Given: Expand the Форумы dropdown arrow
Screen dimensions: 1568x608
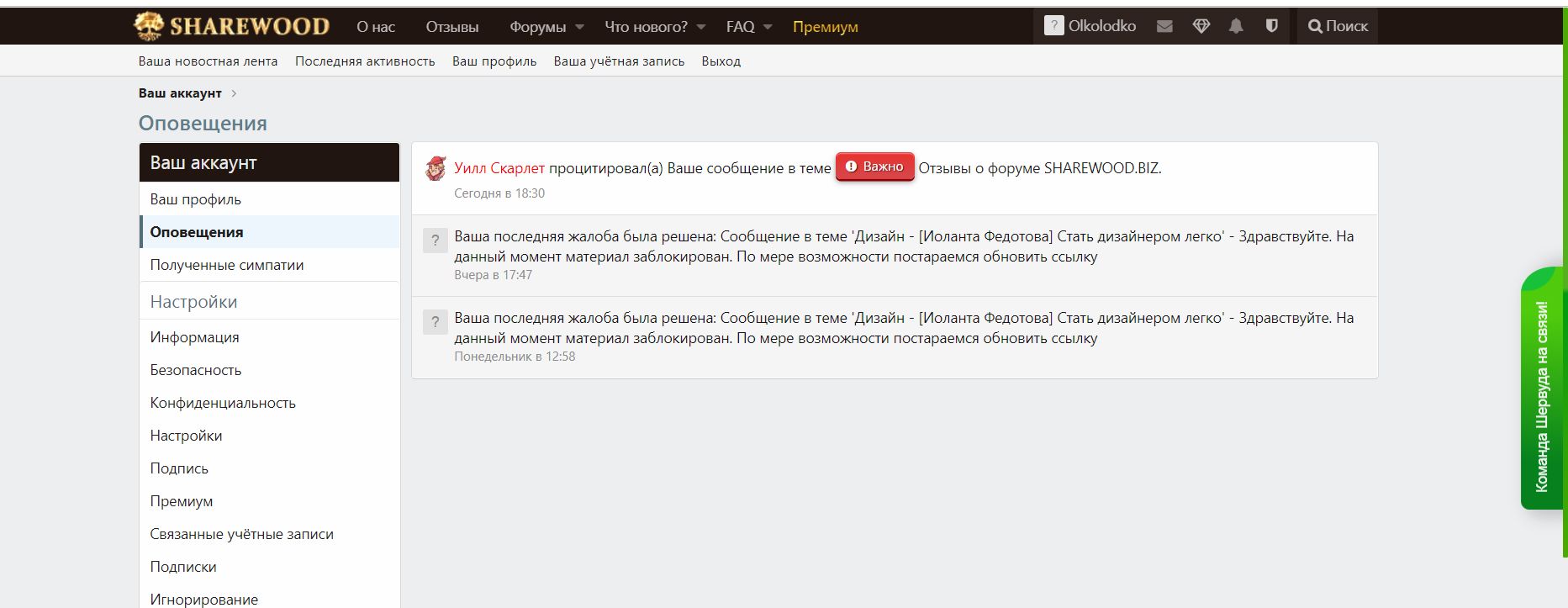Looking at the screenshot, I should coord(579,27).
